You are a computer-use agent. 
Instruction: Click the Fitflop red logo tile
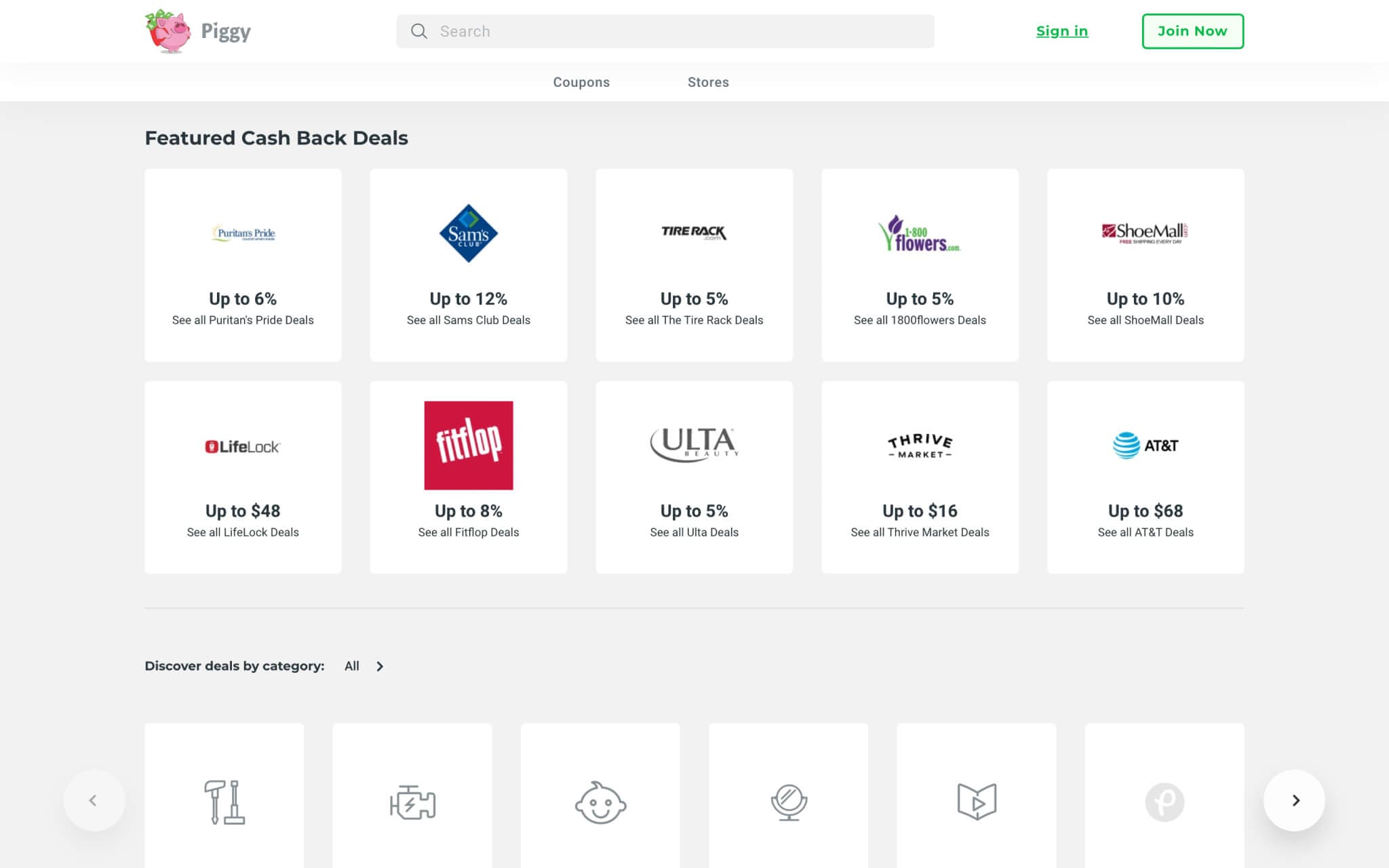click(x=468, y=445)
